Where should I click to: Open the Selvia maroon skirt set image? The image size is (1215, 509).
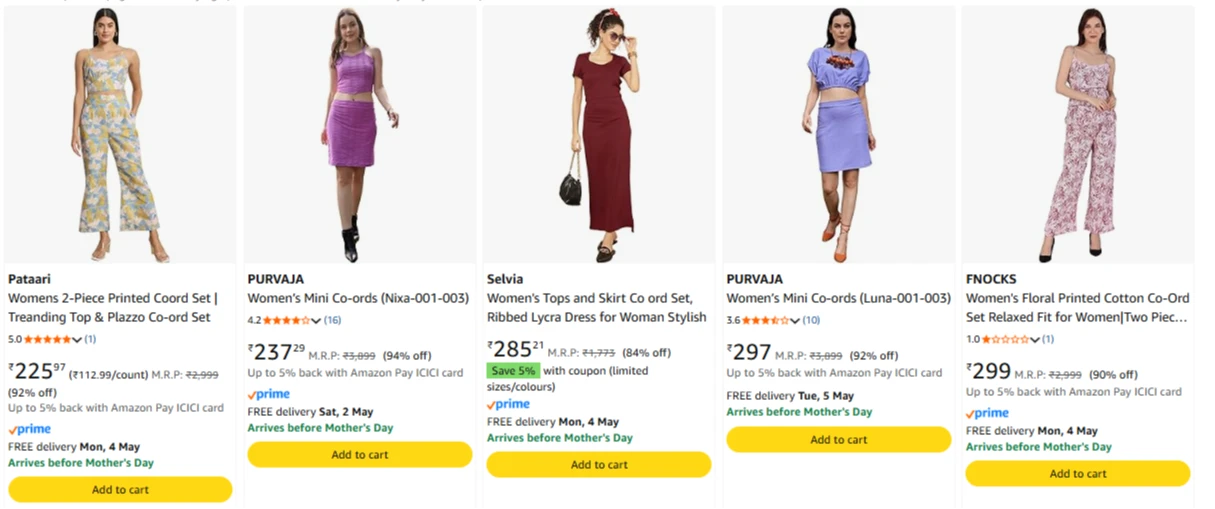click(598, 135)
